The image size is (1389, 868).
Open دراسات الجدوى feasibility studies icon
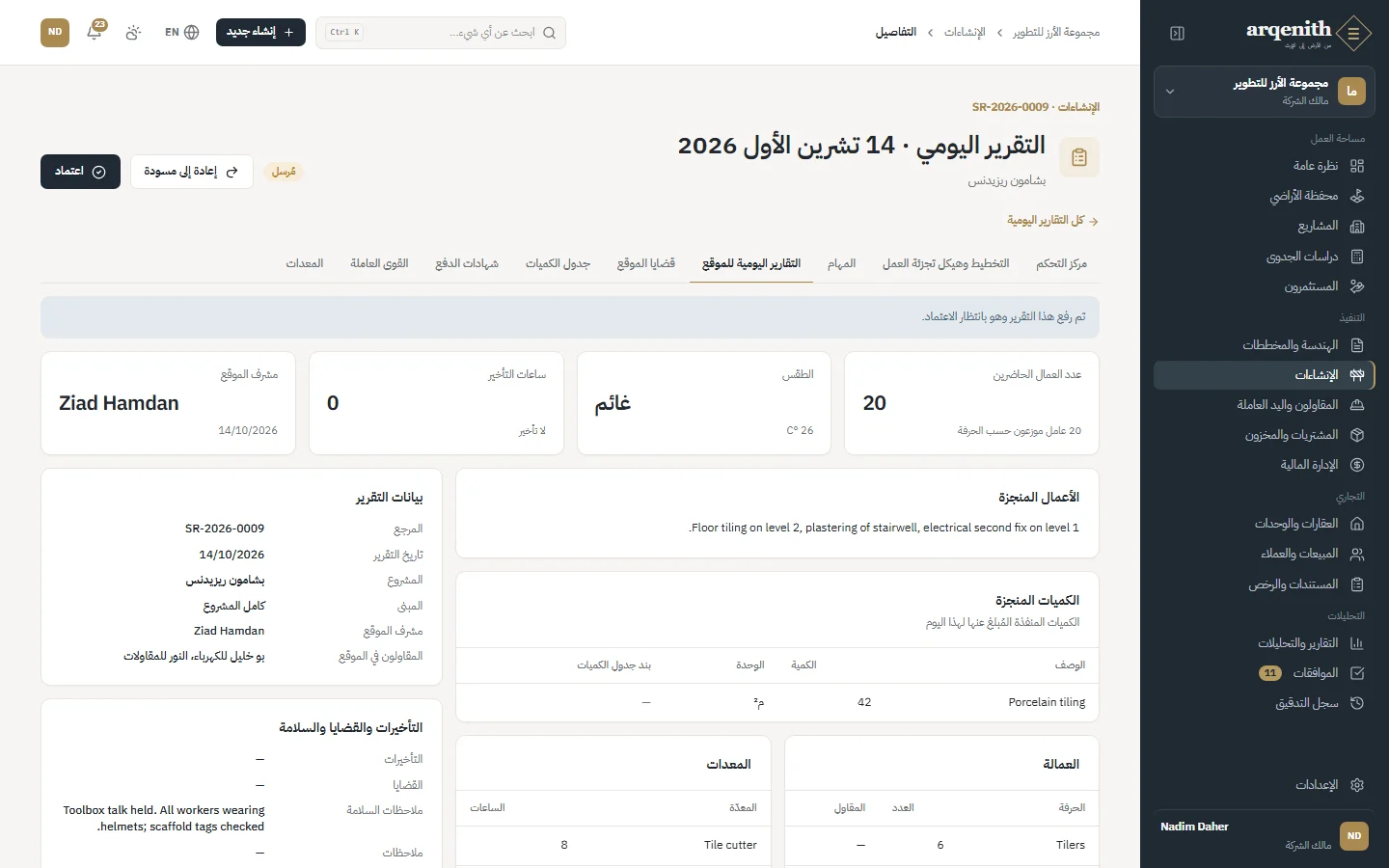click(x=1357, y=257)
